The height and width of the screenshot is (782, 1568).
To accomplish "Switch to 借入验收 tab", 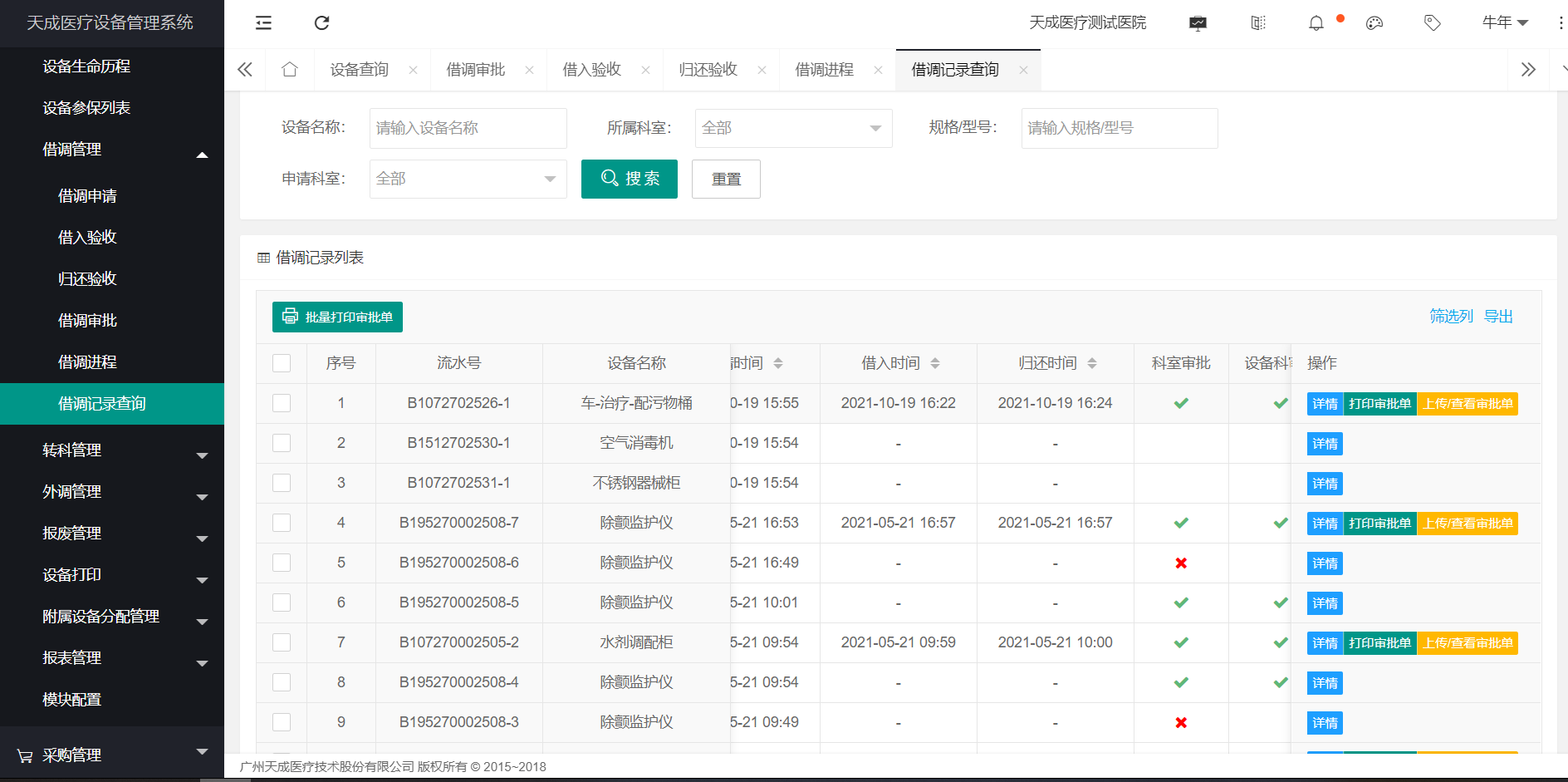I will tap(592, 70).
